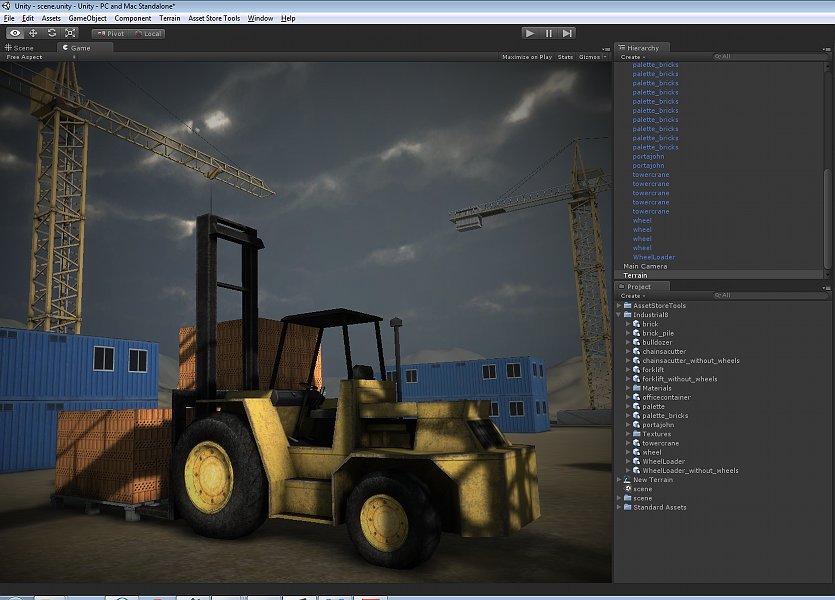This screenshot has width=835, height=600.
Task: Open the Asset Store Tools menu
Action: (214, 18)
